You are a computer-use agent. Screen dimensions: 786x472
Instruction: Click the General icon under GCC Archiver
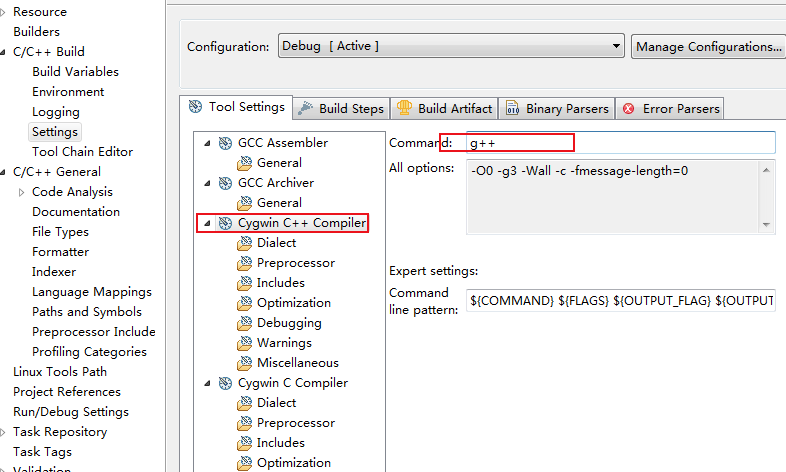pos(244,203)
